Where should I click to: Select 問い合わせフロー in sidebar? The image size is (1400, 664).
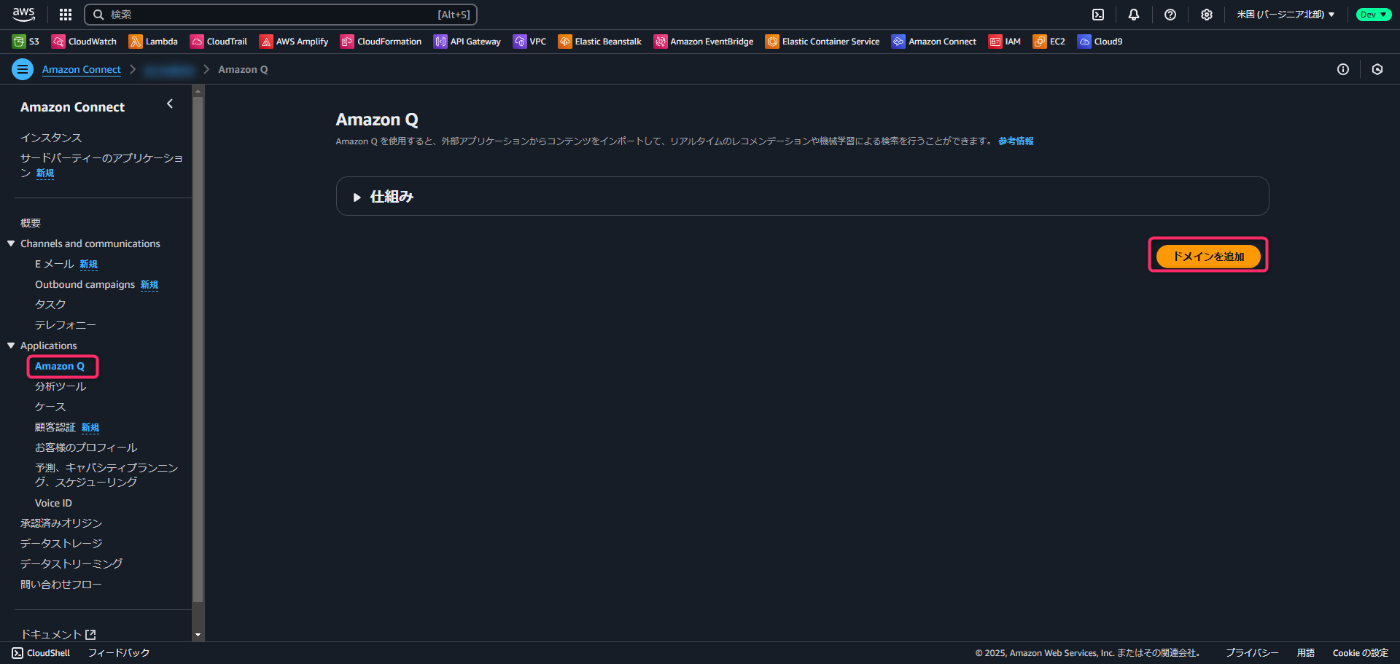pyautogui.click(x=61, y=585)
